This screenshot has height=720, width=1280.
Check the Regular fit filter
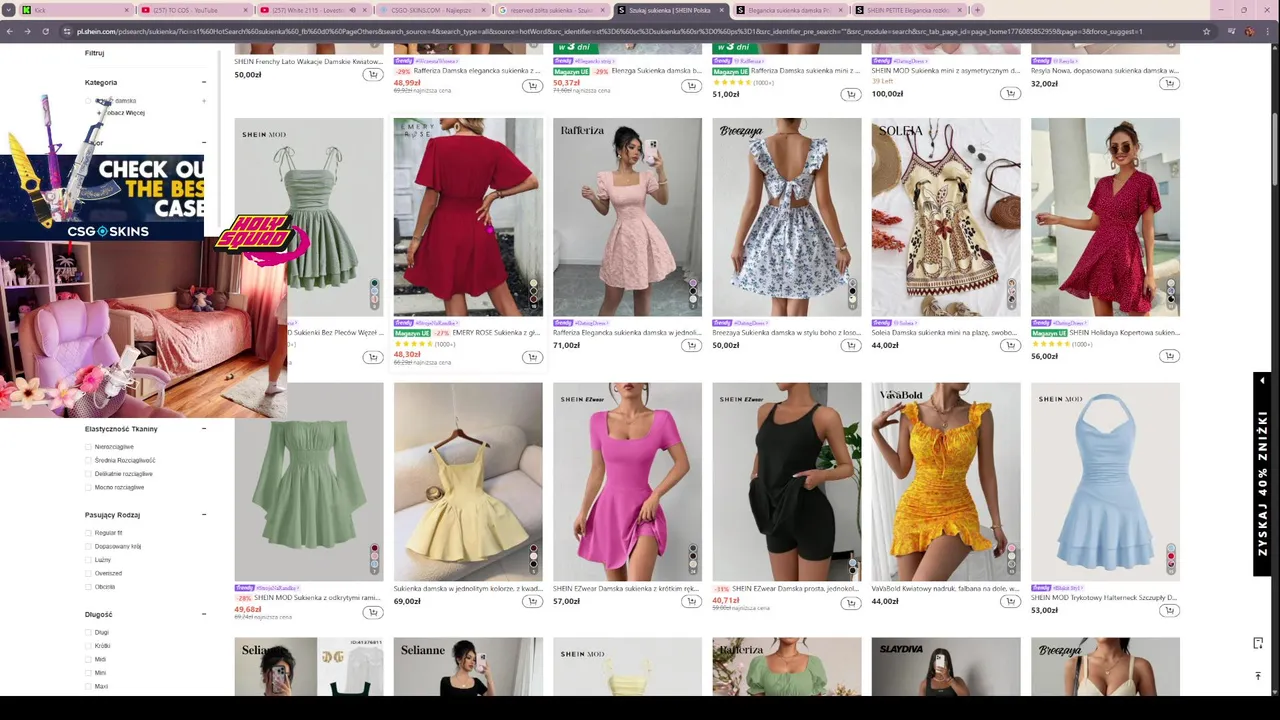(88, 533)
